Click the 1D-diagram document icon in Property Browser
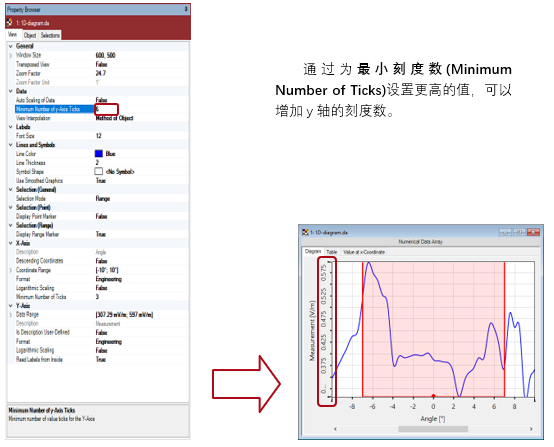 [x=10, y=23]
